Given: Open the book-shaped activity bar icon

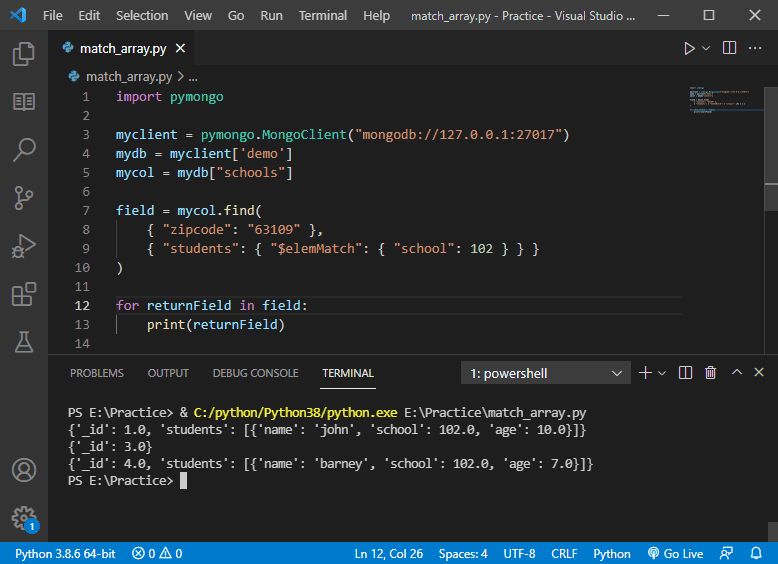Looking at the screenshot, I should click(23, 102).
